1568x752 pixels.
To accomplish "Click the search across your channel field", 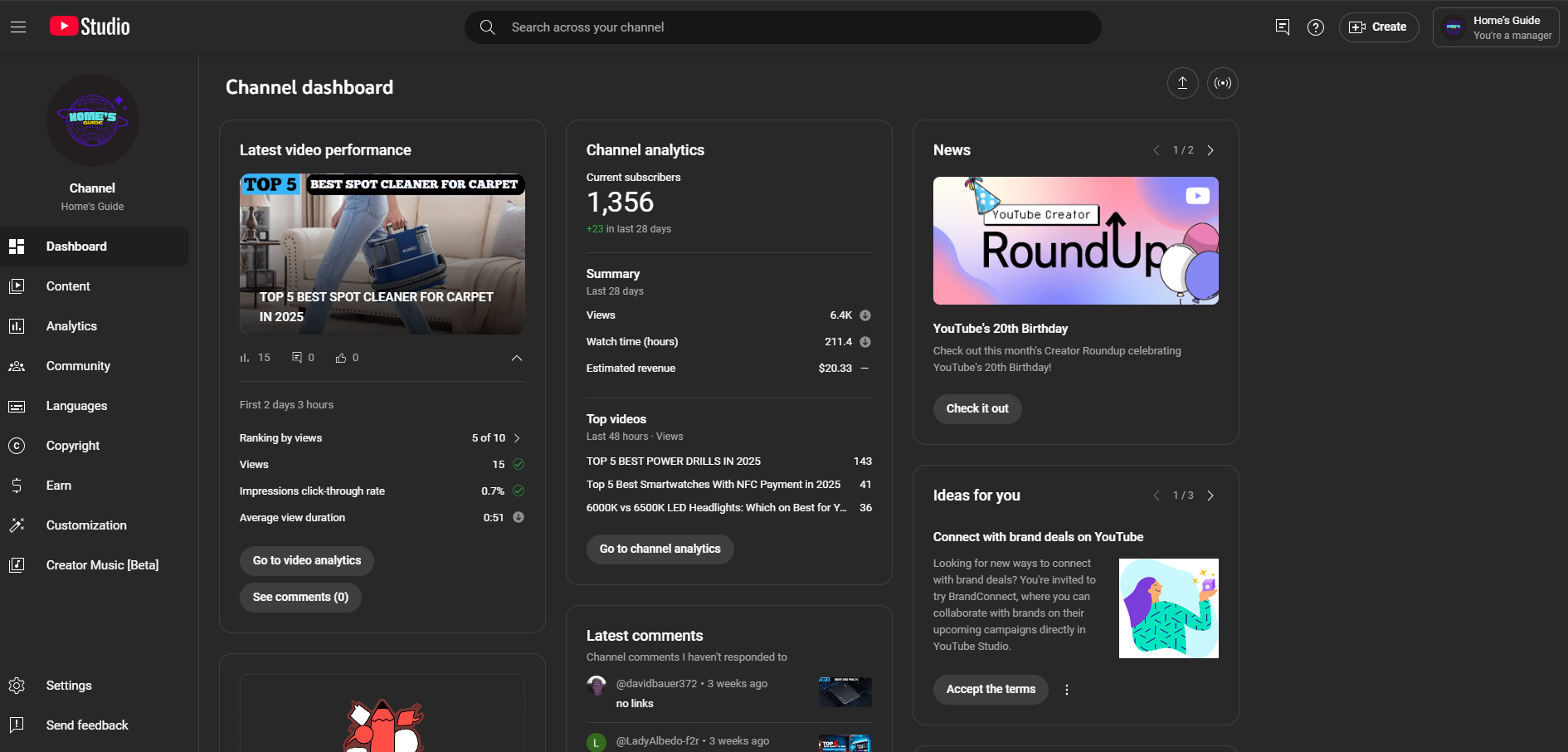I will (x=783, y=27).
